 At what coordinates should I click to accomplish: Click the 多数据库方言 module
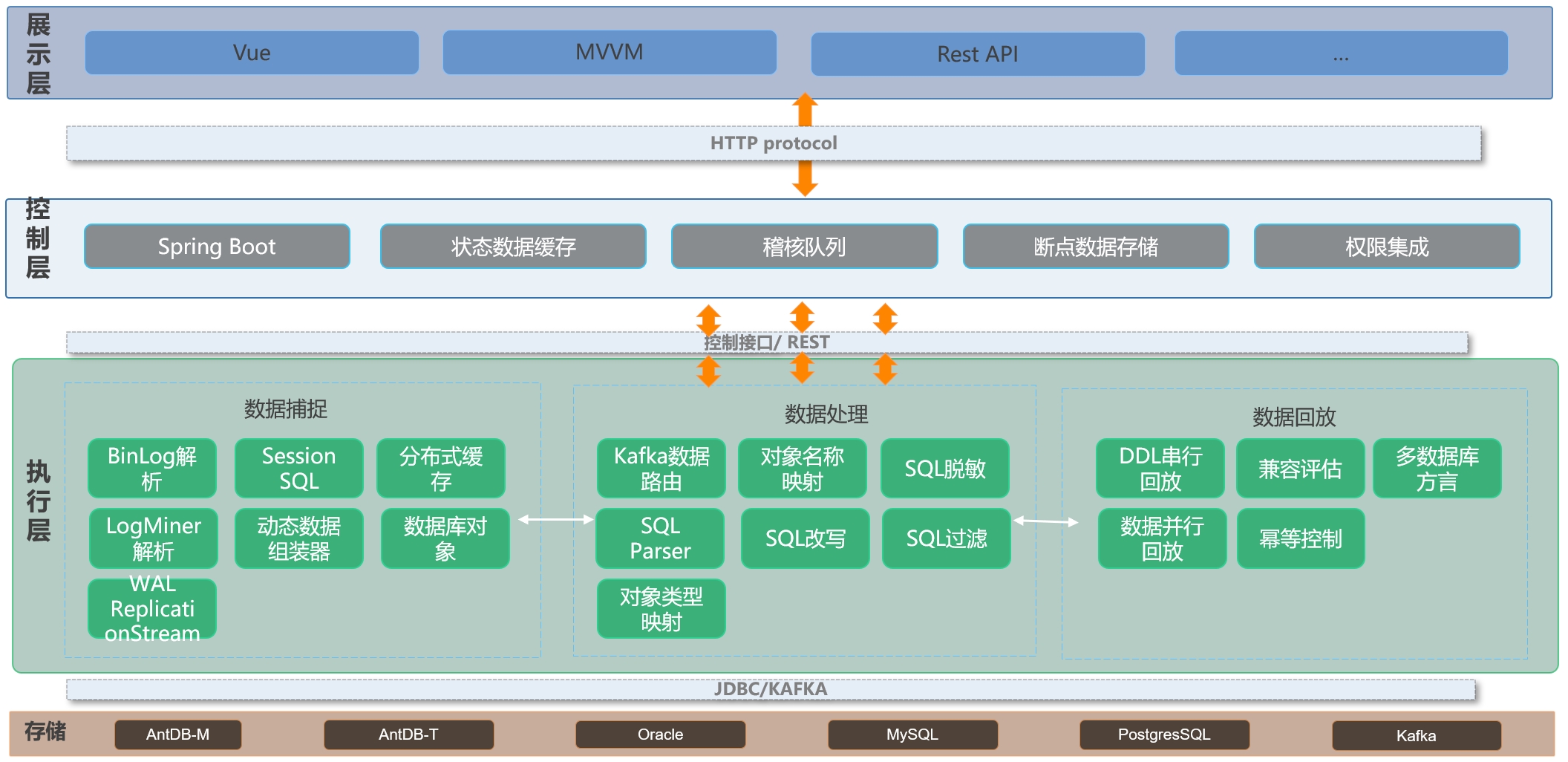click(1437, 469)
